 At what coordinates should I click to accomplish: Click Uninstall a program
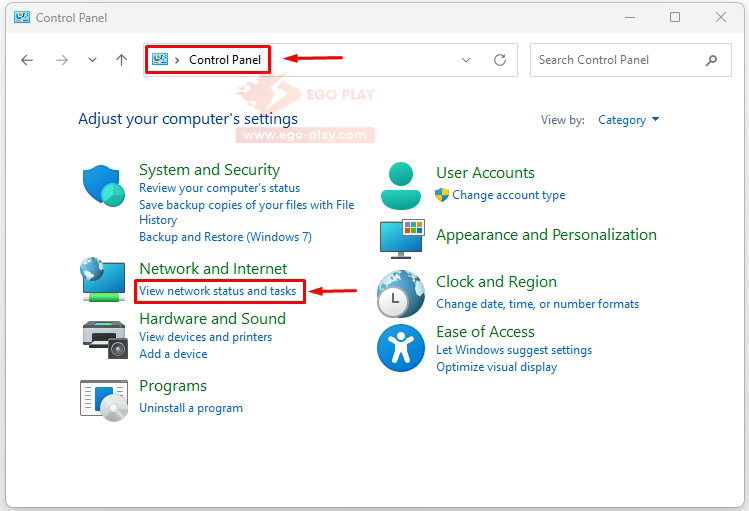point(191,408)
